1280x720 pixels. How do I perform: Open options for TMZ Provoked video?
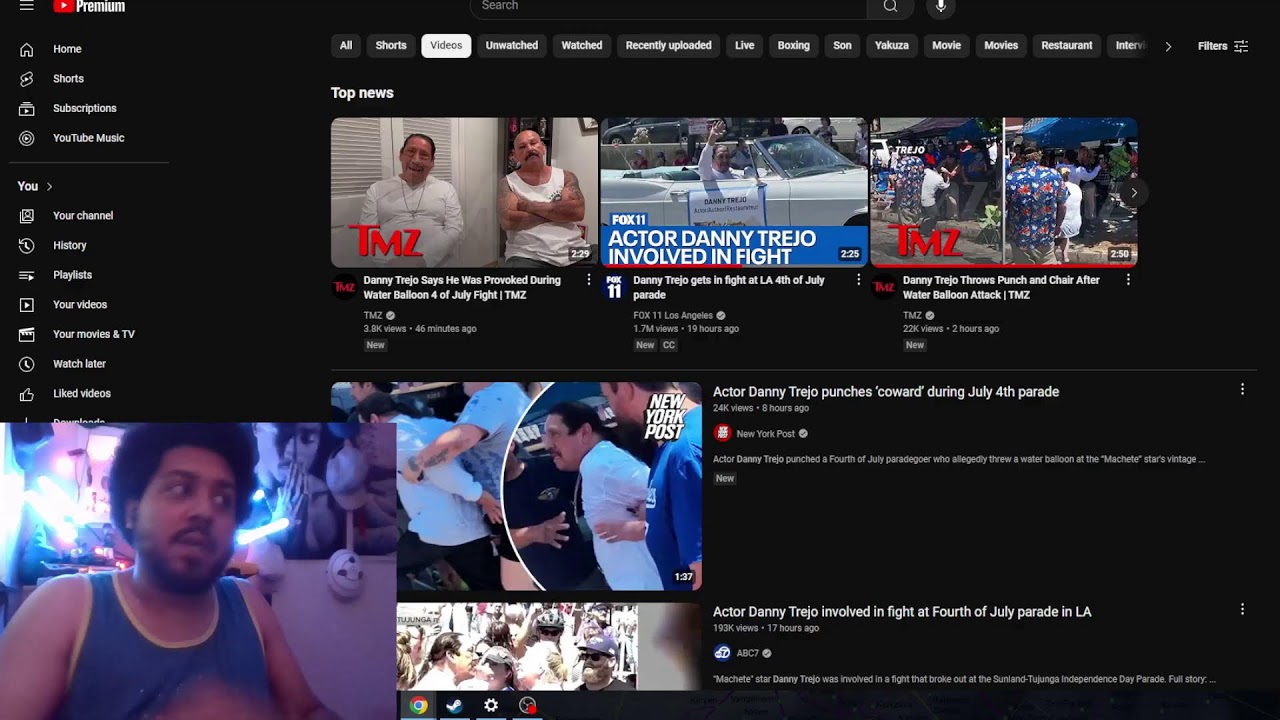[x=588, y=280]
